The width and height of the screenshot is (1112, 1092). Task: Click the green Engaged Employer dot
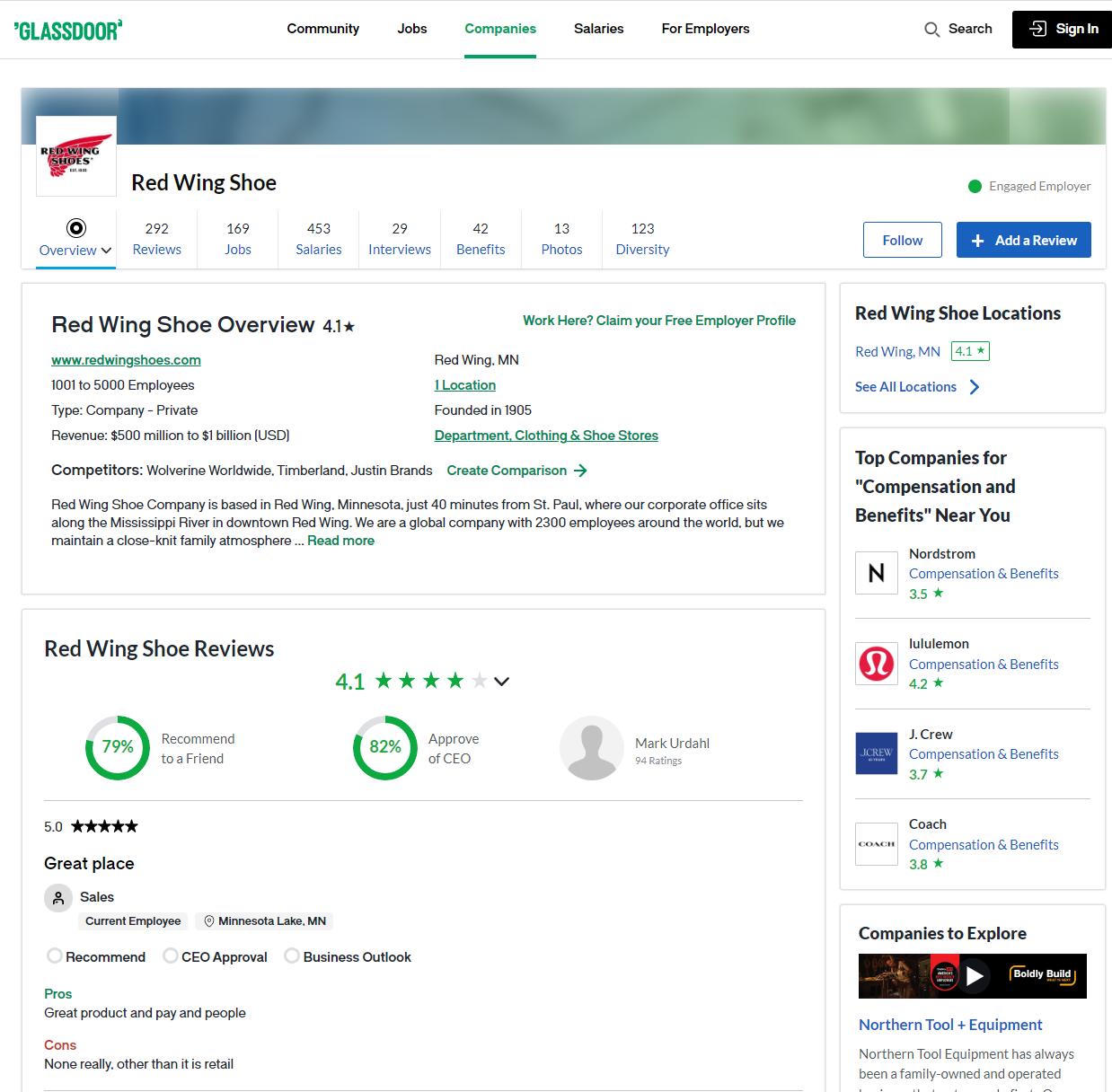[x=975, y=186]
